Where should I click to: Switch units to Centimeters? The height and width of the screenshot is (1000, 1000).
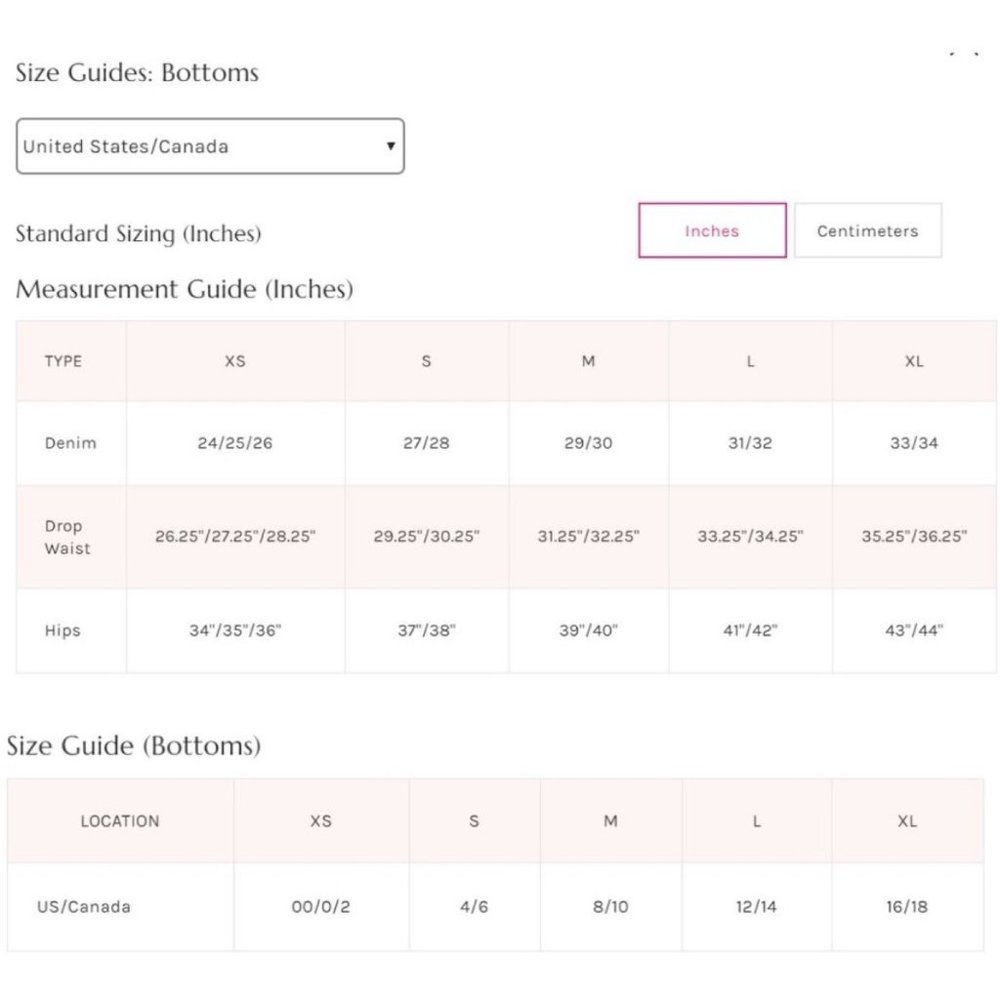click(867, 231)
